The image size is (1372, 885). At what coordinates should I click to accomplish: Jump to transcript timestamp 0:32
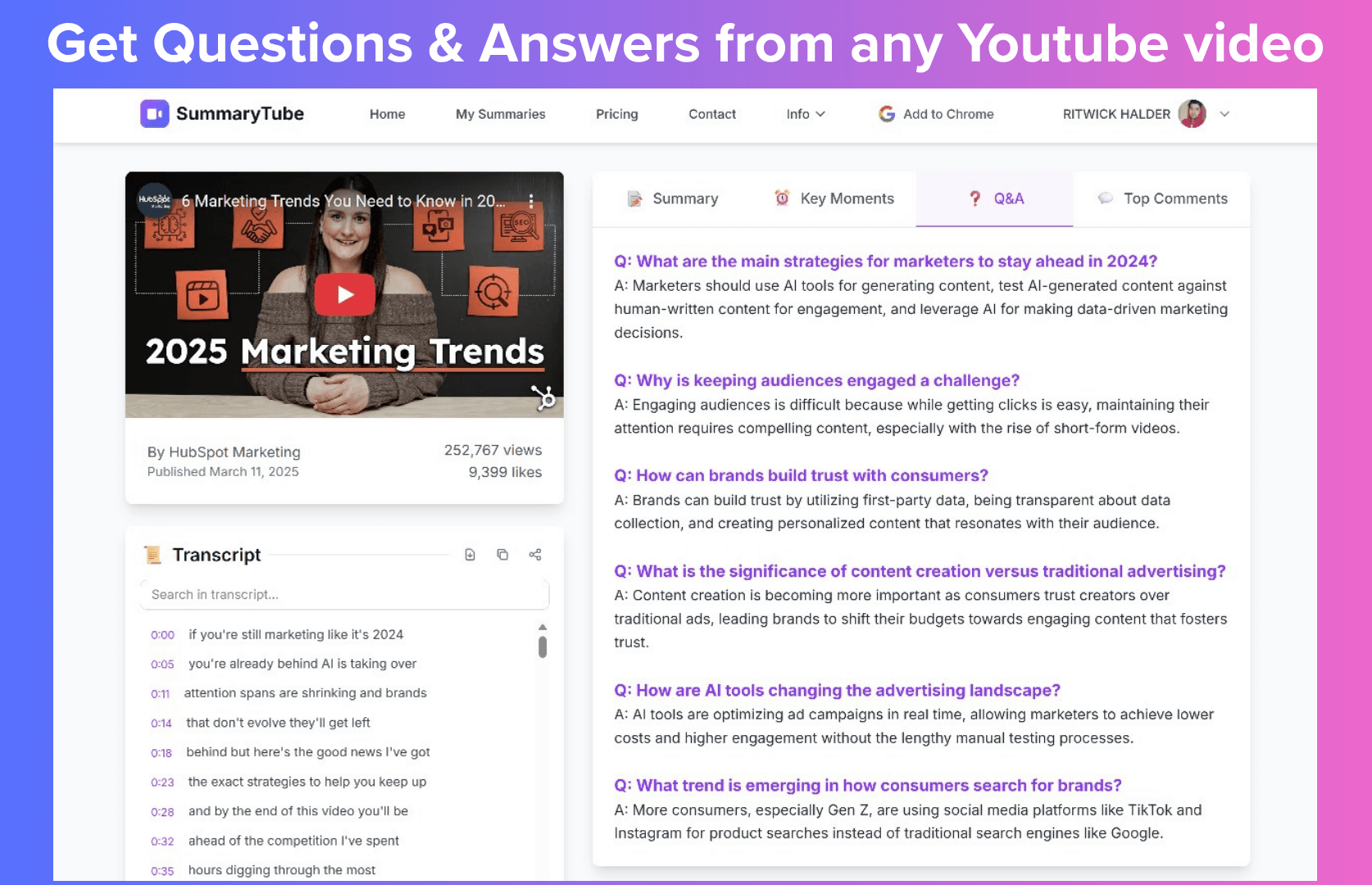coord(162,842)
